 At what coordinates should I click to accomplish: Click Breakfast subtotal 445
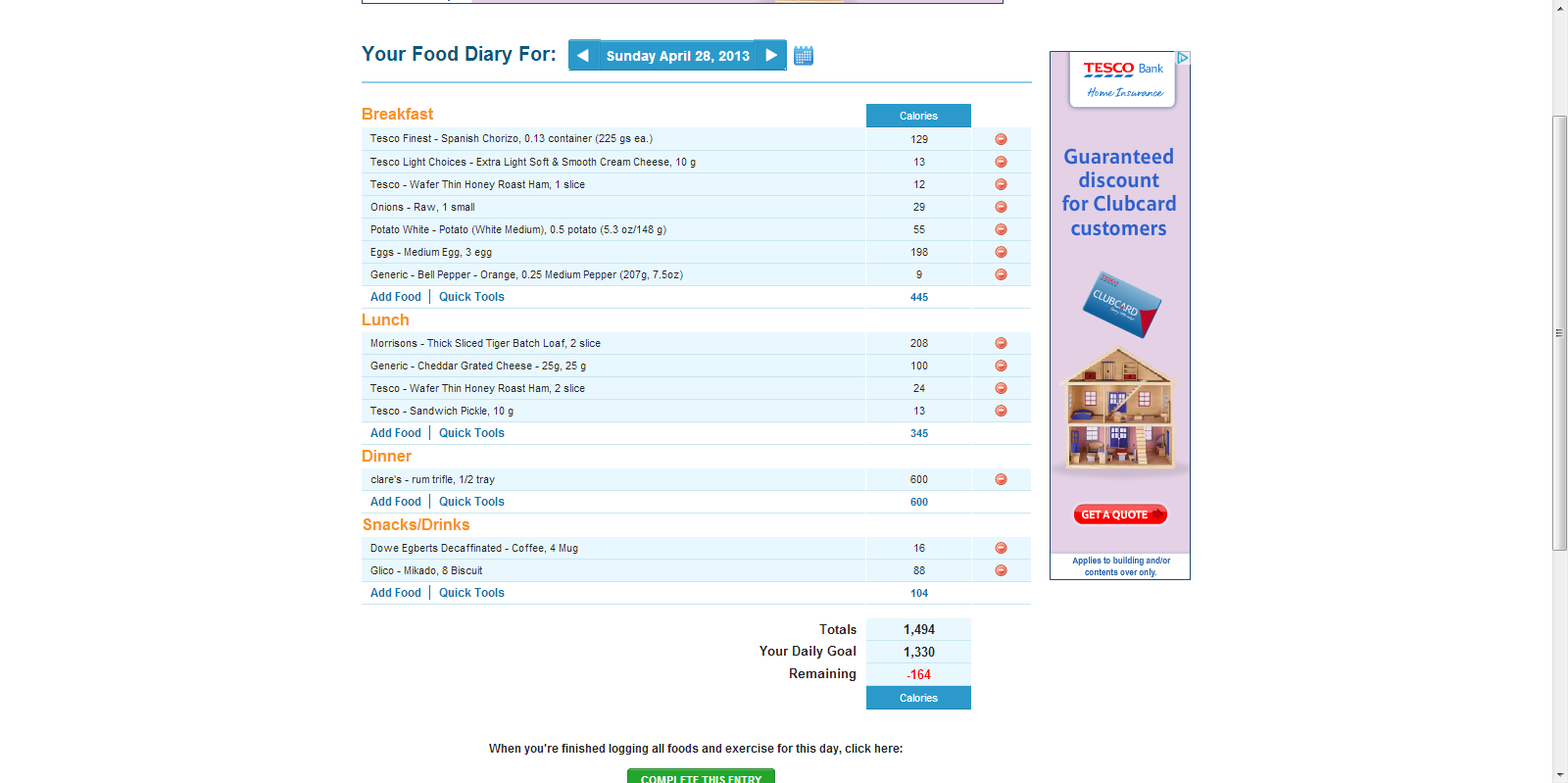[x=919, y=297]
